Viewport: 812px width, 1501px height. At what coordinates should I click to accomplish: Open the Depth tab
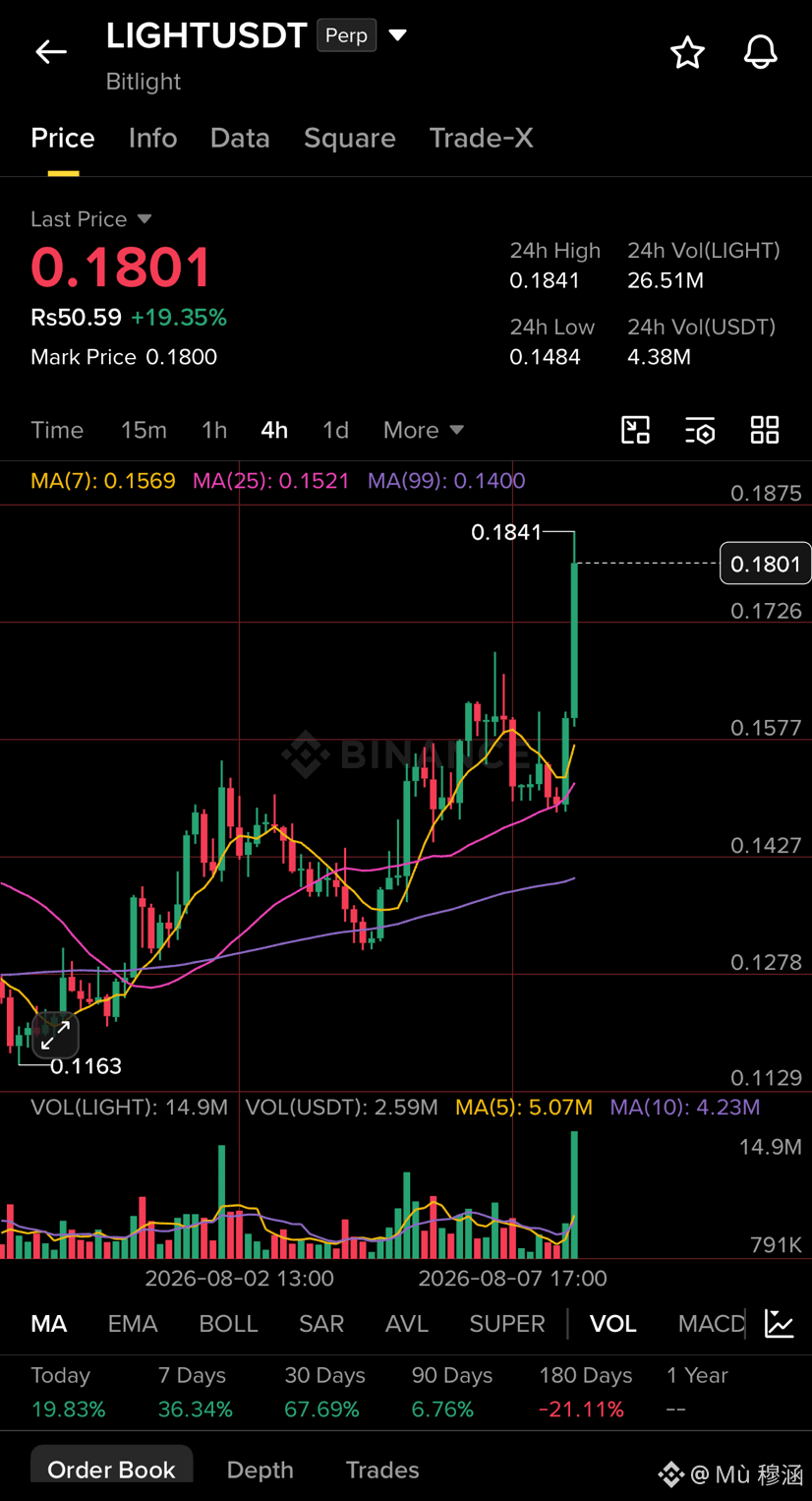[260, 1470]
